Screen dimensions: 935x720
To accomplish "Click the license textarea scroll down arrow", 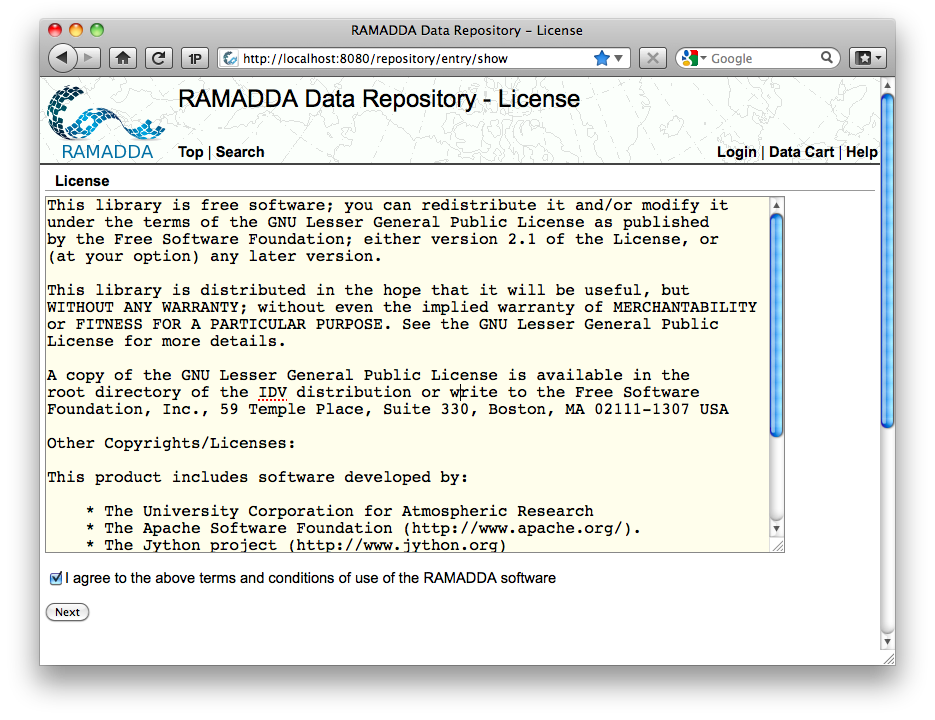I will pos(776,529).
